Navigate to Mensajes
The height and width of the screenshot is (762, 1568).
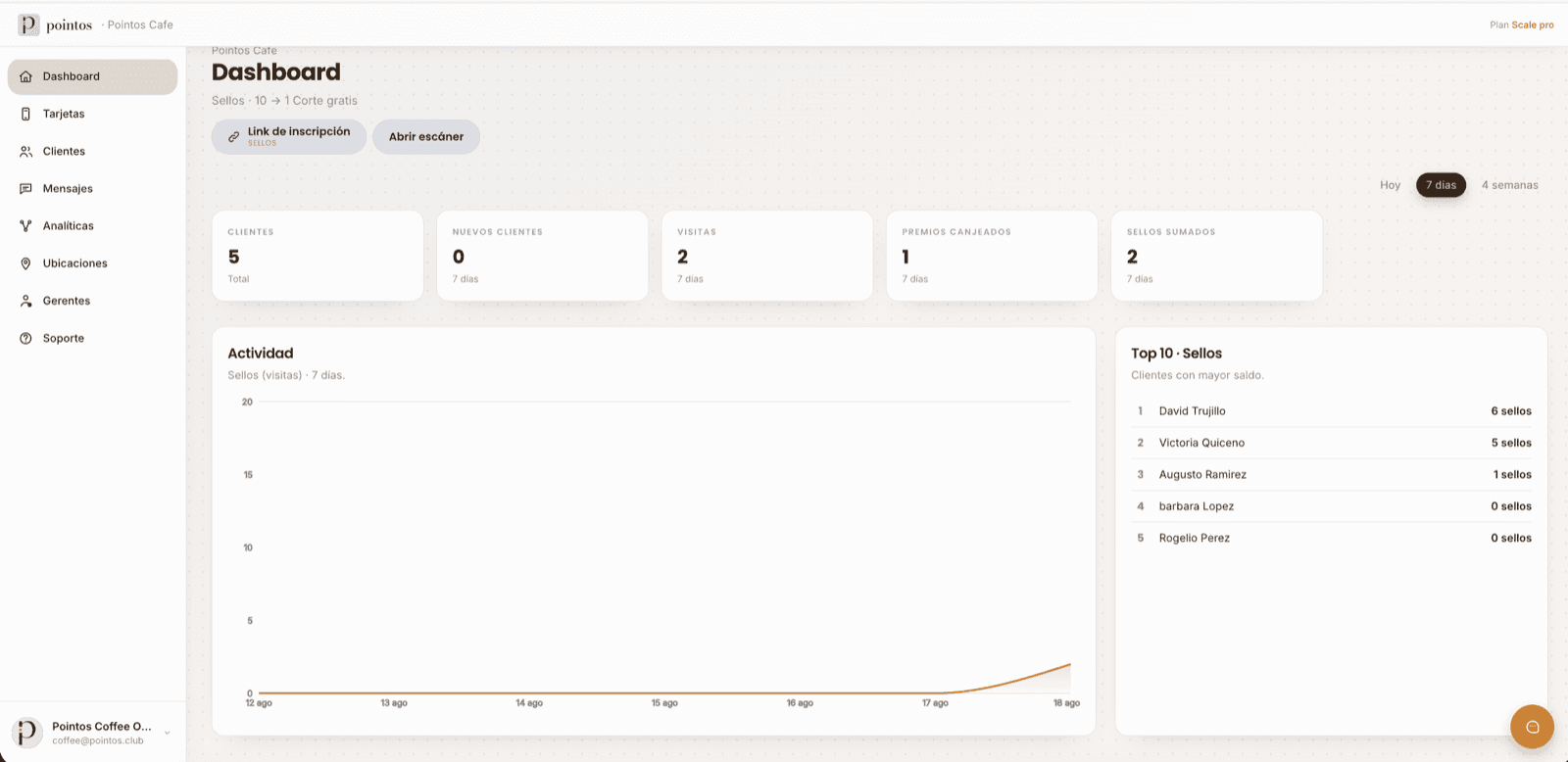[x=92, y=188]
